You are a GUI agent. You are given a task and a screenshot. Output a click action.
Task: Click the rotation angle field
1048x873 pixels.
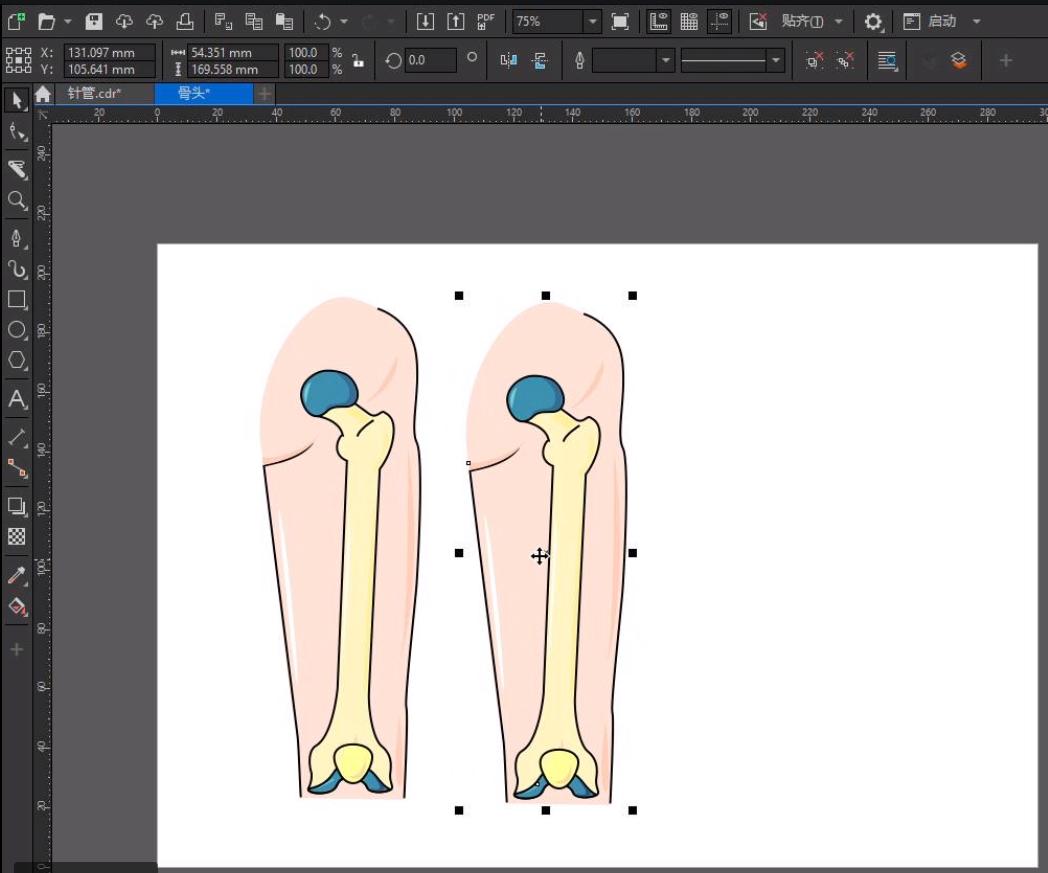pyautogui.click(x=430, y=60)
